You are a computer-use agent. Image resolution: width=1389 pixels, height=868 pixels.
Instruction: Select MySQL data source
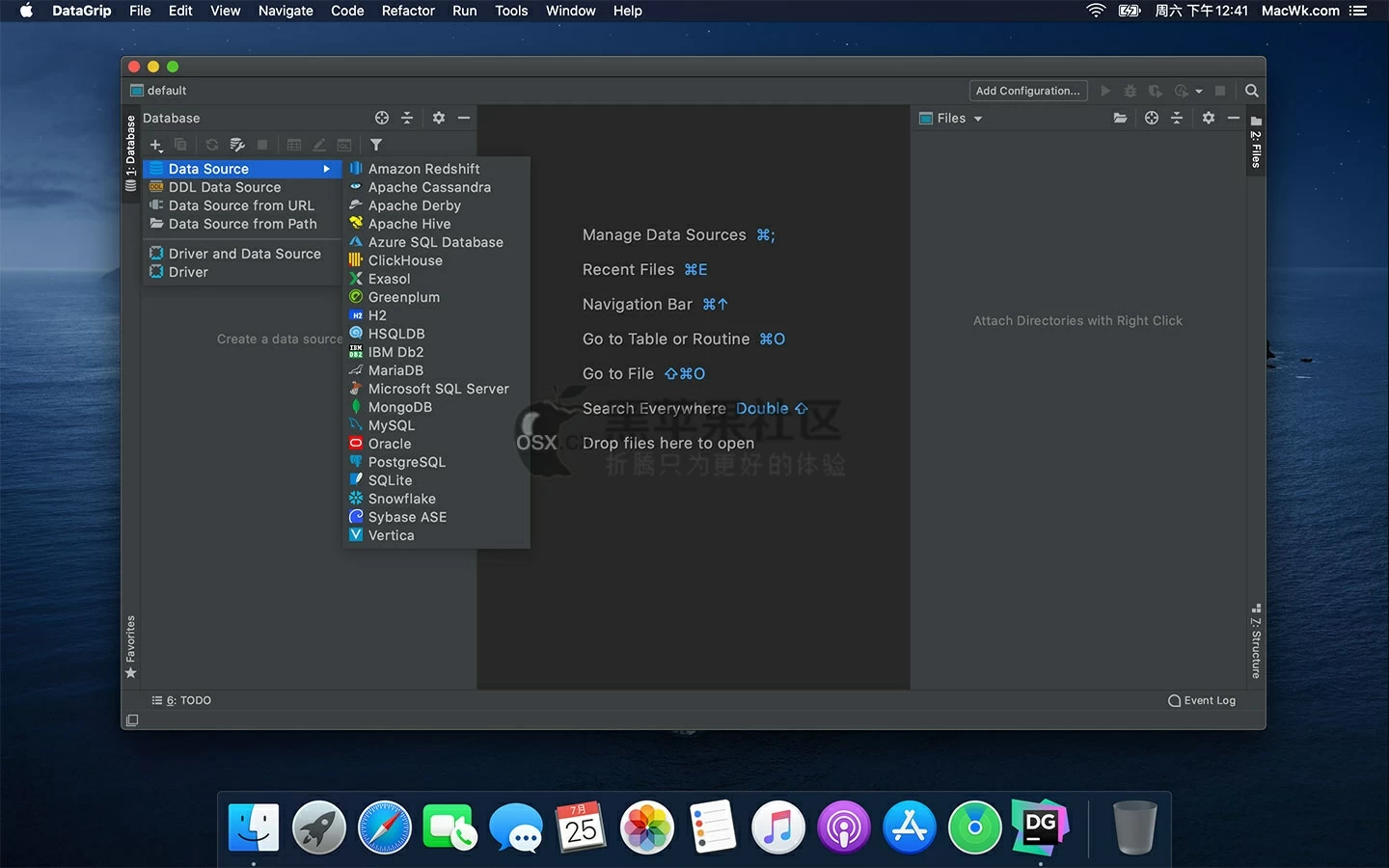436,425
